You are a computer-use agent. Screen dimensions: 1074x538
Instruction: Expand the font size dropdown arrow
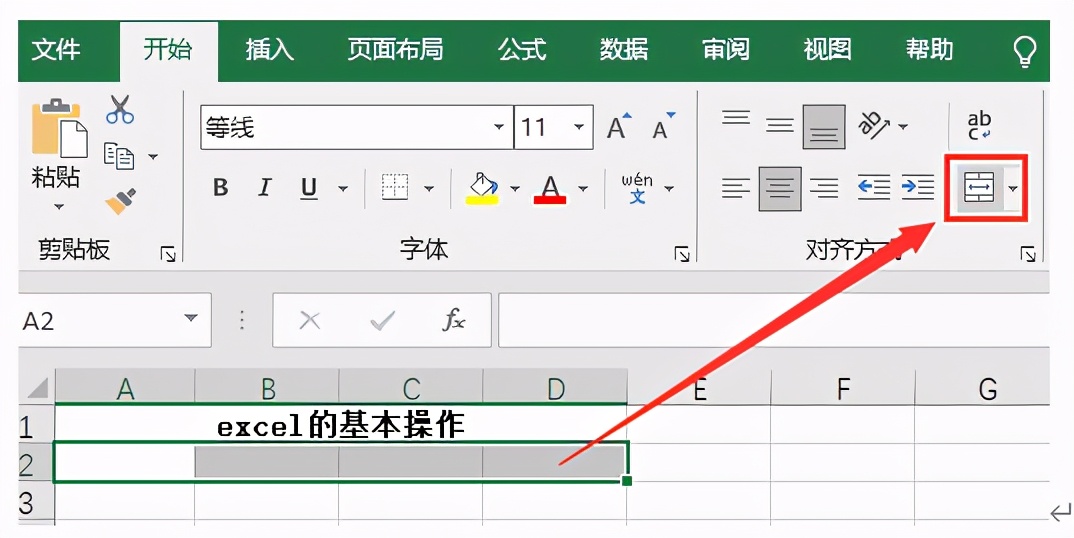[x=579, y=127]
